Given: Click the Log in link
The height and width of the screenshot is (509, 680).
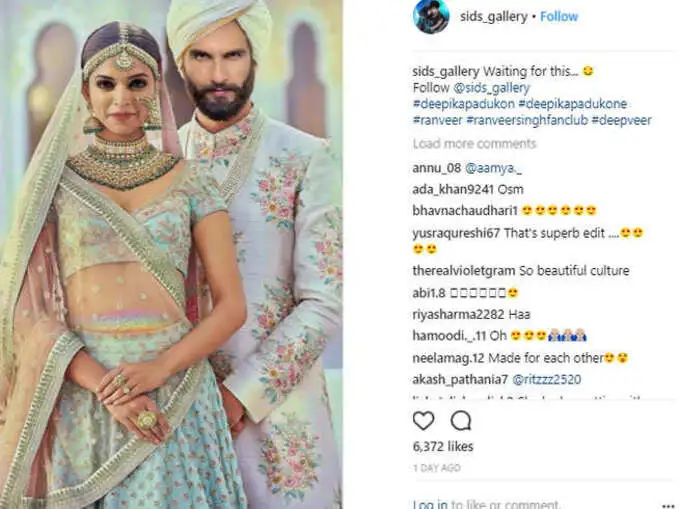Looking at the screenshot, I should click(x=430, y=504).
